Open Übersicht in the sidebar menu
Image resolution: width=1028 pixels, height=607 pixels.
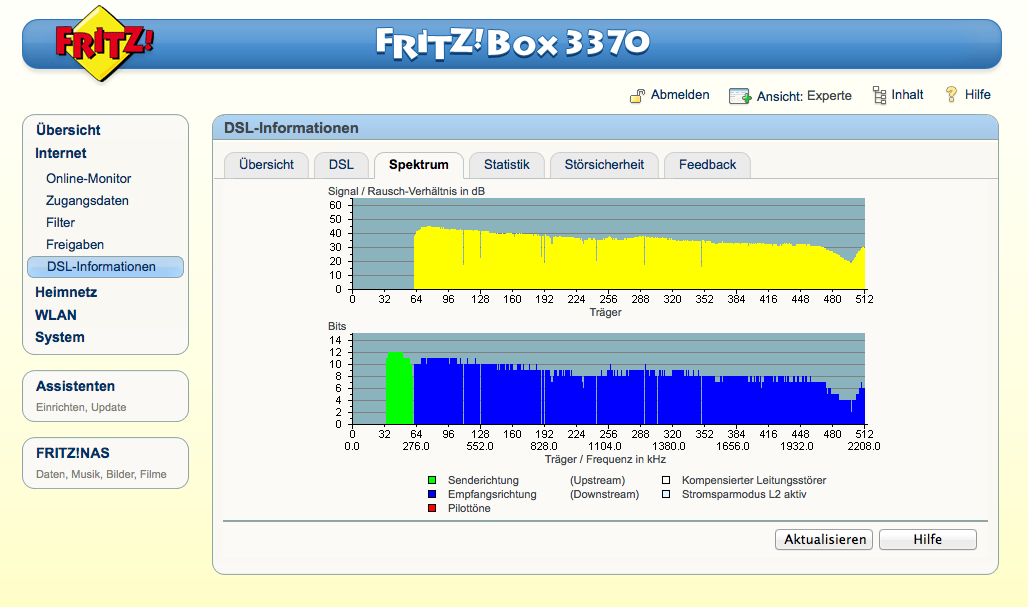68,130
